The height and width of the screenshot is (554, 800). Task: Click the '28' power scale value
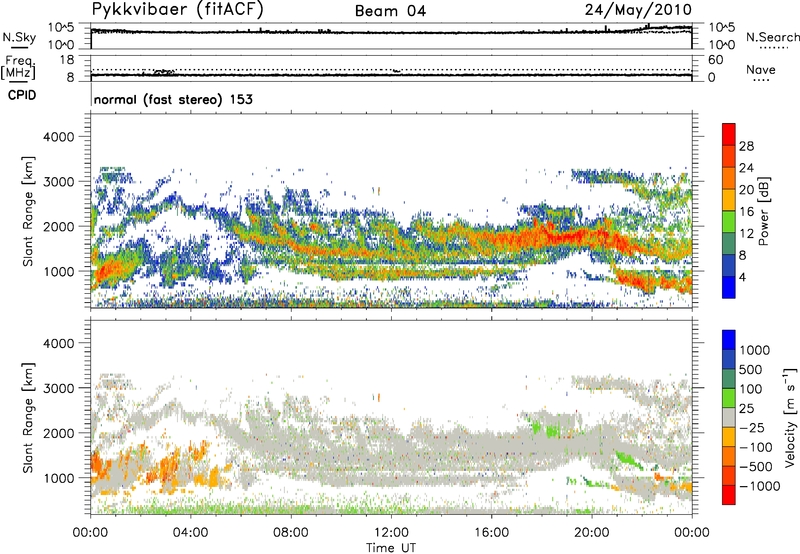(x=746, y=146)
